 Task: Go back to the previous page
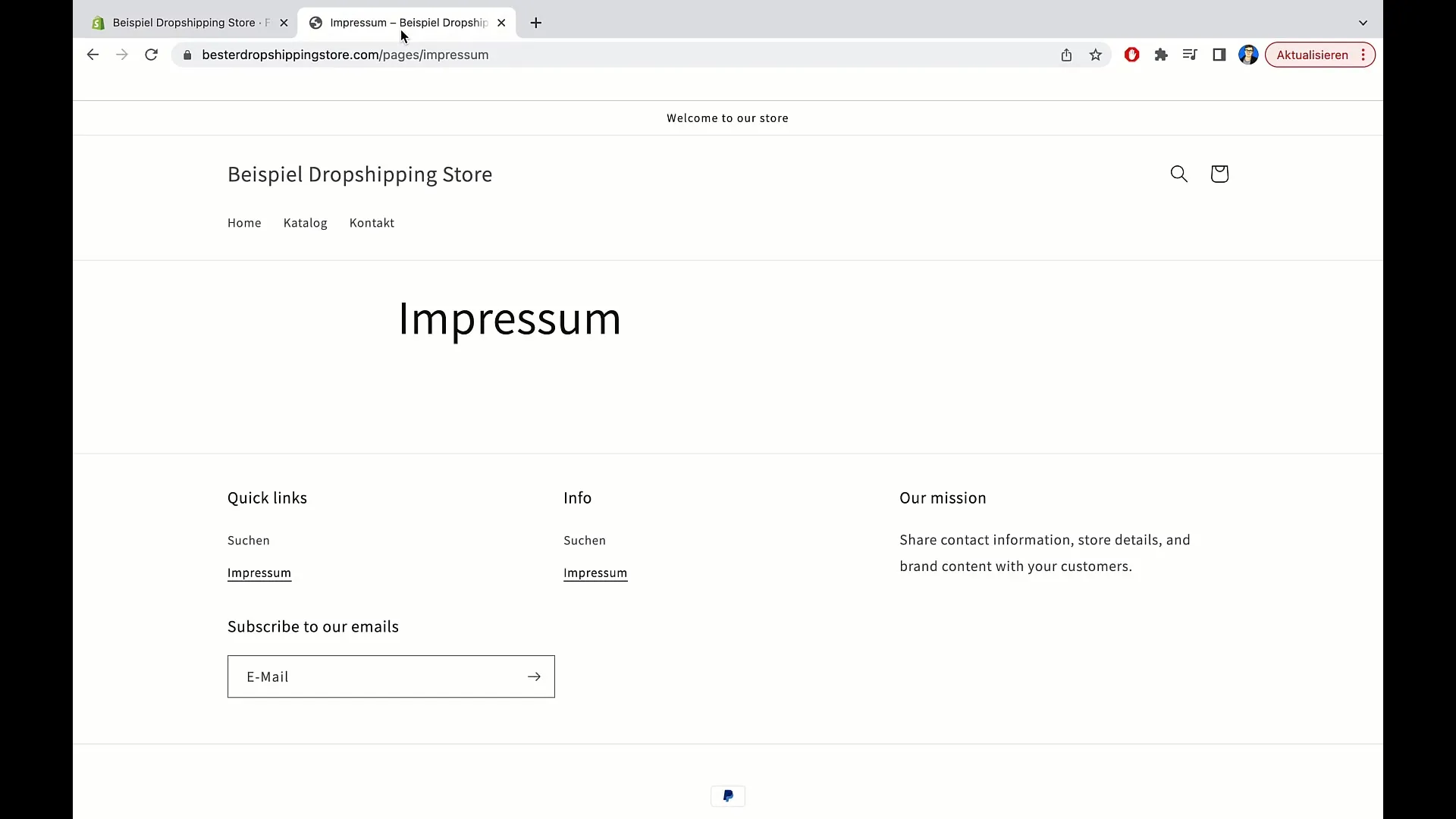[93, 55]
